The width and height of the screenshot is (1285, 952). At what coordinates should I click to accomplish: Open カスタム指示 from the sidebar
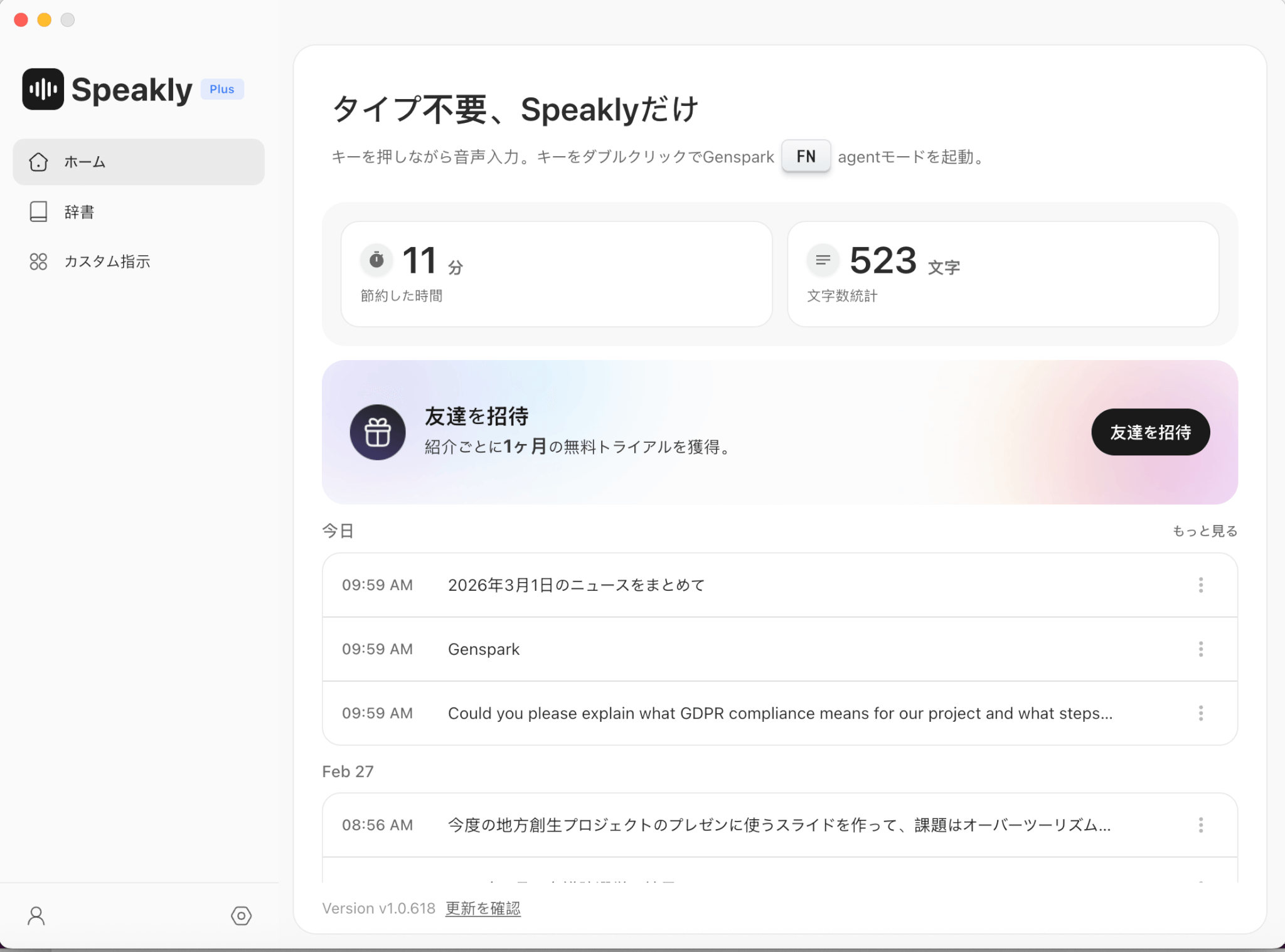pyautogui.click(x=107, y=262)
